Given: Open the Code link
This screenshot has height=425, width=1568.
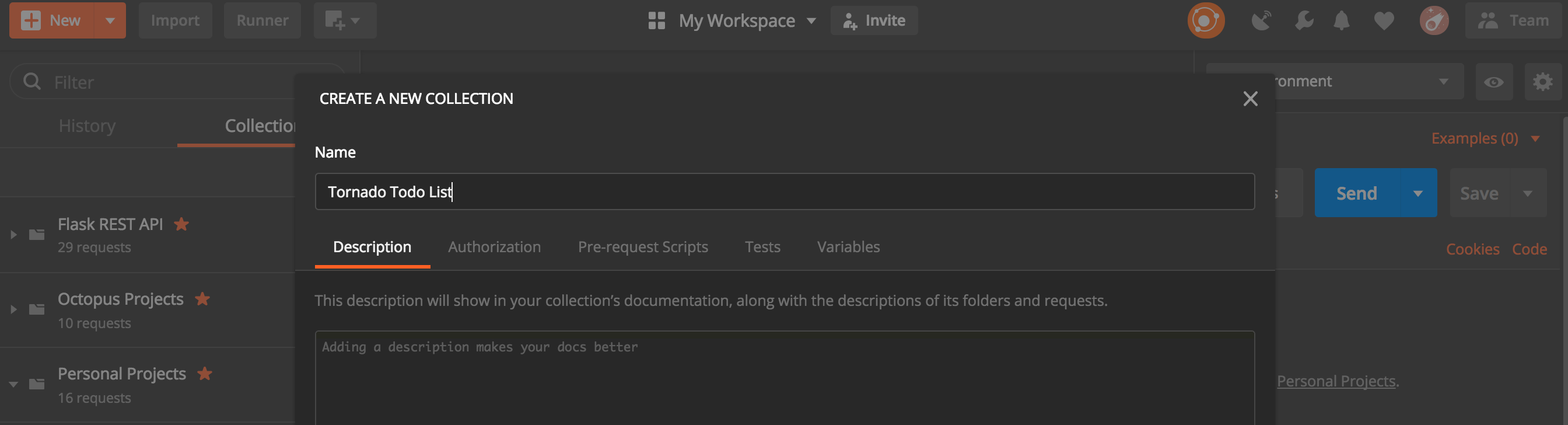Looking at the screenshot, I should (x=1529, y=249).
